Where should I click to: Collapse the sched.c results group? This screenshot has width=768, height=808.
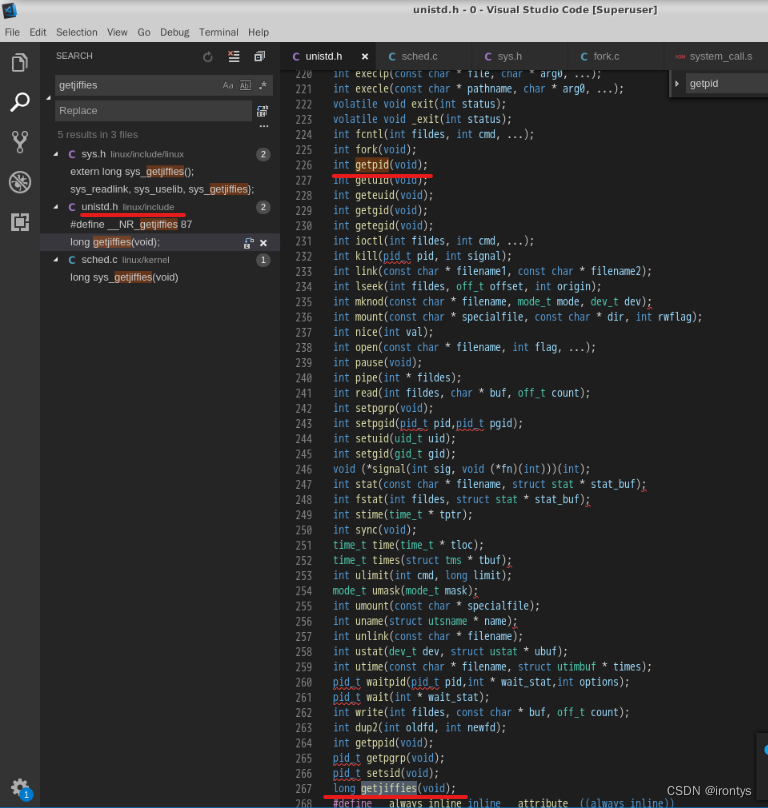click(57, 260)
